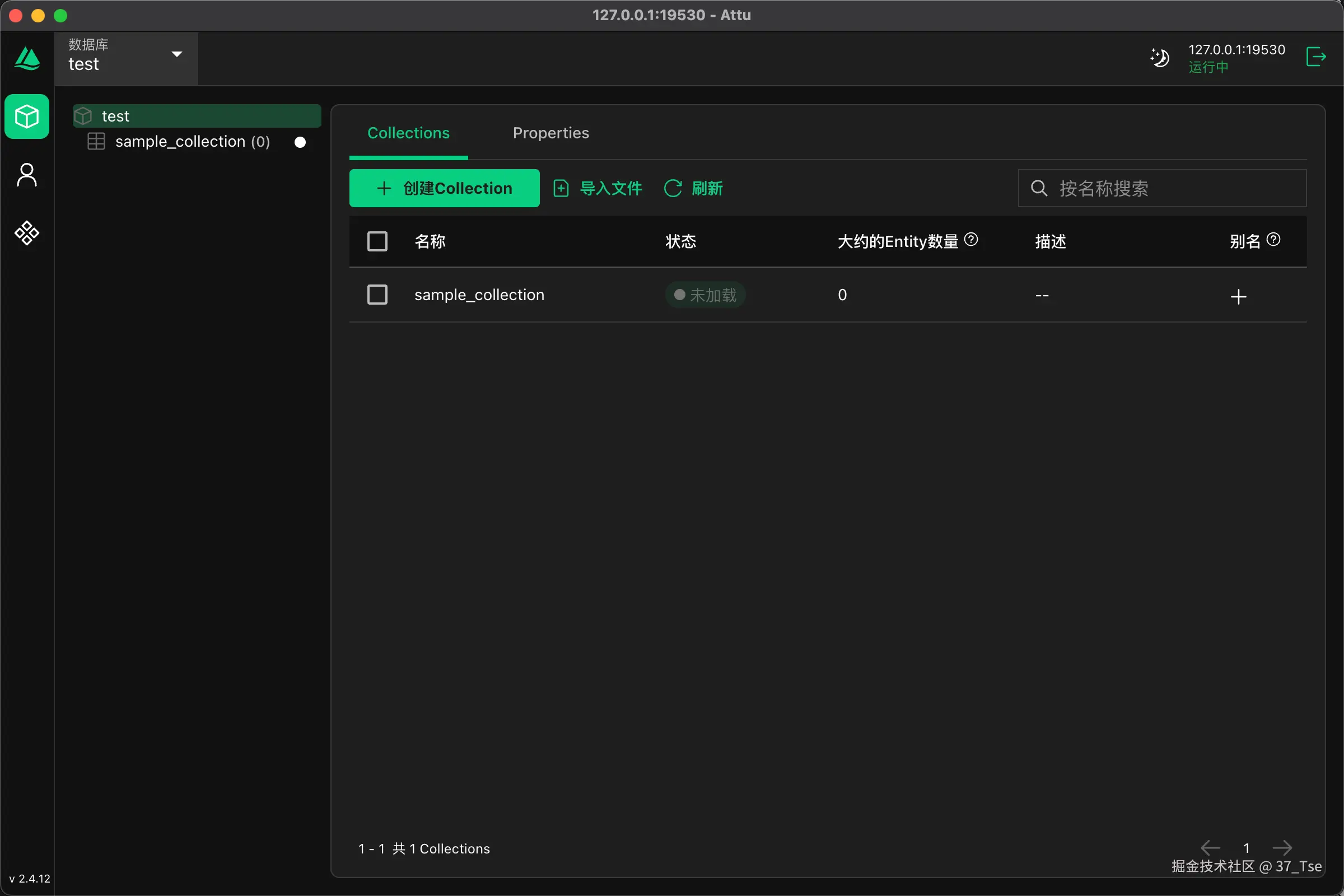Click the alias column help icon

pos(1273,240)
